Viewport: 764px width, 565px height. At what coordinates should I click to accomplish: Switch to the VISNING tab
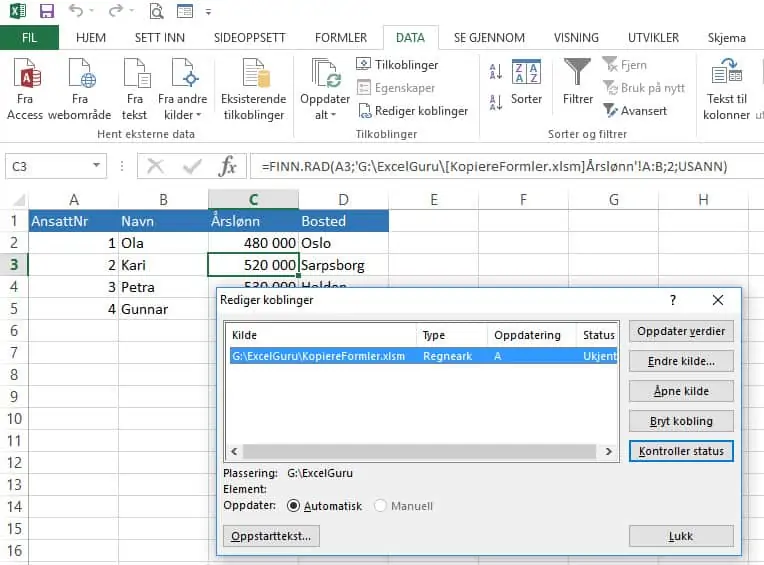click(576, 38)
